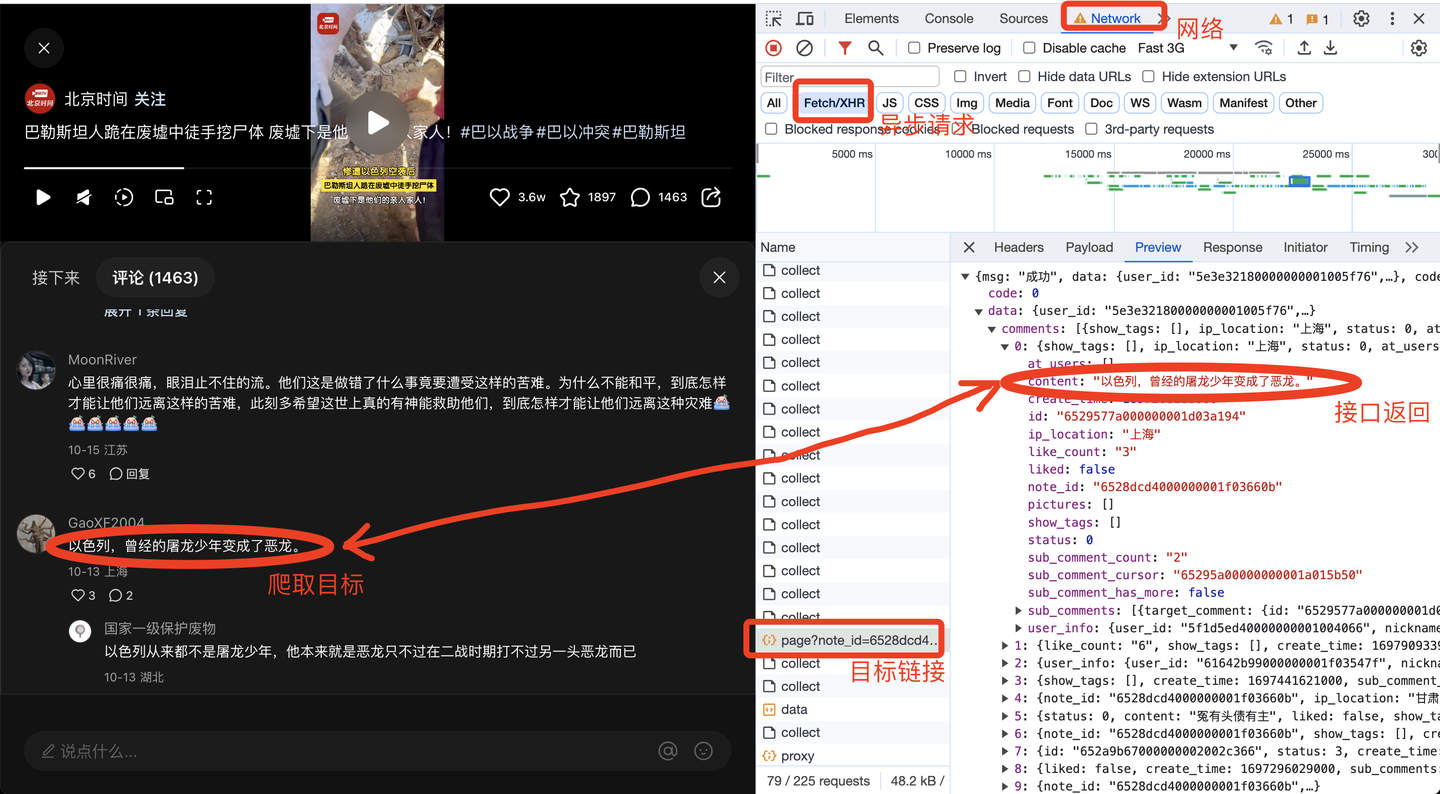The height and width of the screenshot is (794, 1440).
Task: Open DevTools three-dot customize menu
Action: pos(1391,19)
